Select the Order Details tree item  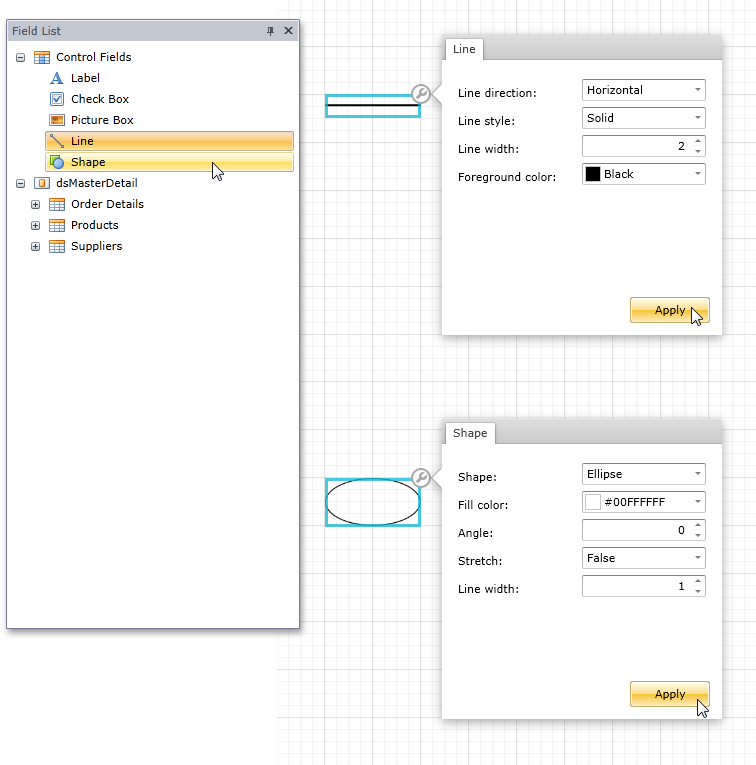coord(107,204)
